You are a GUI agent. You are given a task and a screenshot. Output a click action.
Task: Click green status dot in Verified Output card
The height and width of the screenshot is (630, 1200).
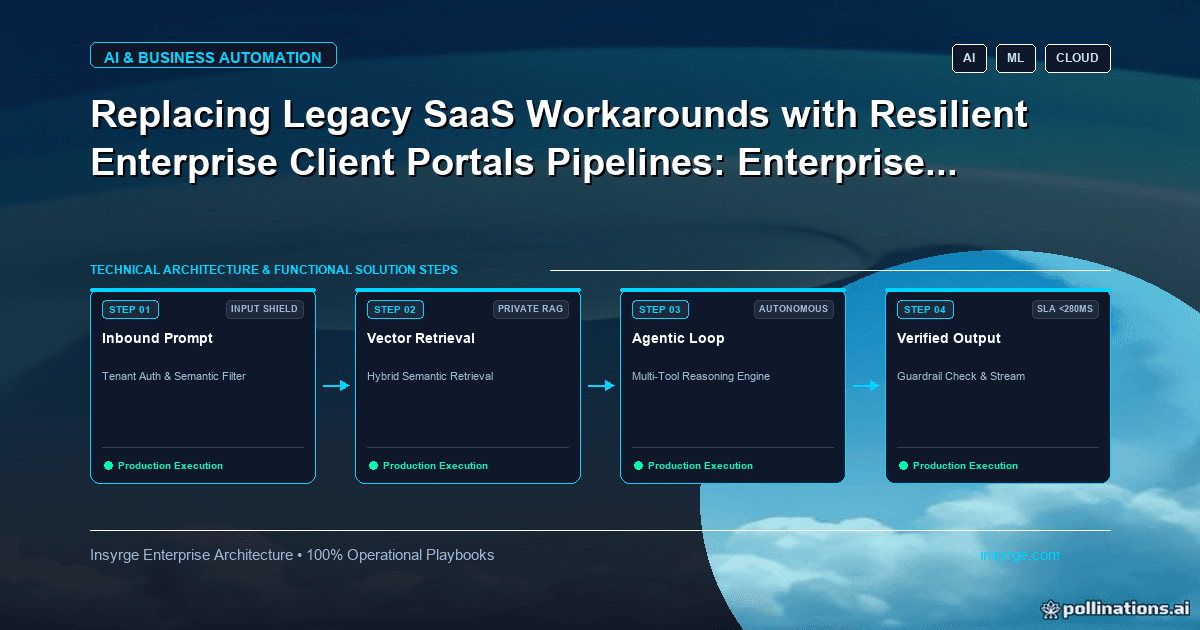pyautogui.click(x=903, y=465)
